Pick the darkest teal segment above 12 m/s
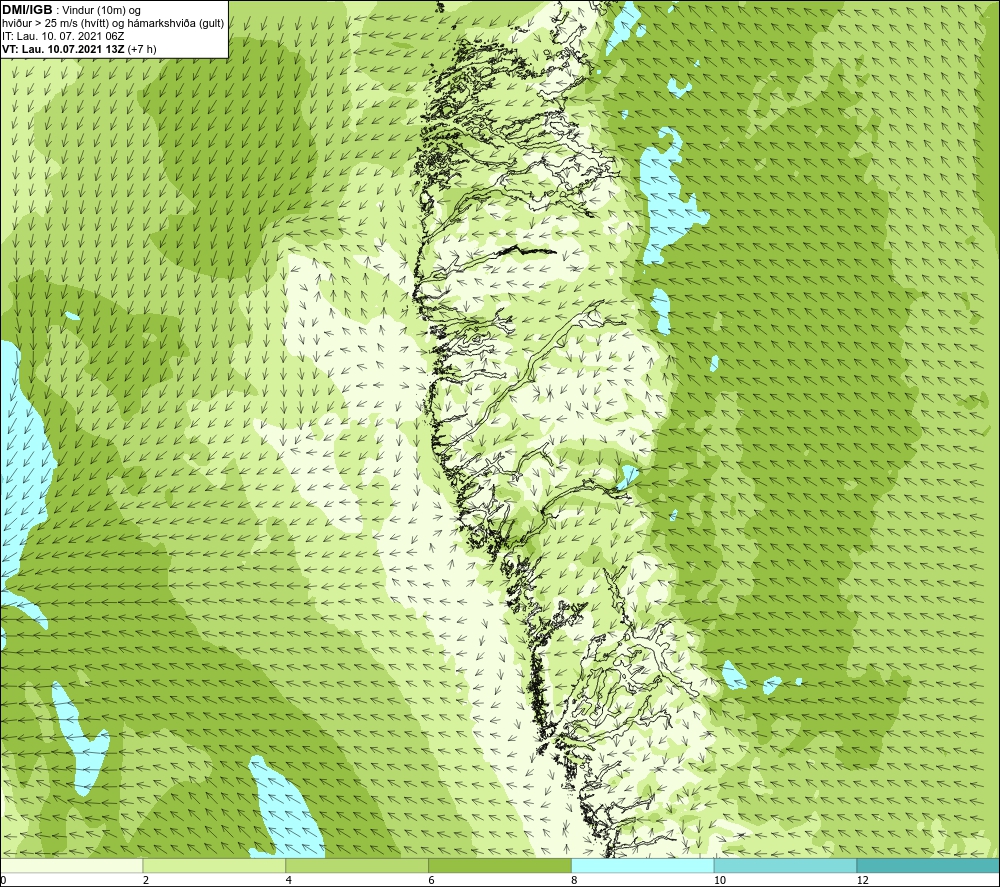The height and width of the screenshot is (887, 1000). pos(929,865)
